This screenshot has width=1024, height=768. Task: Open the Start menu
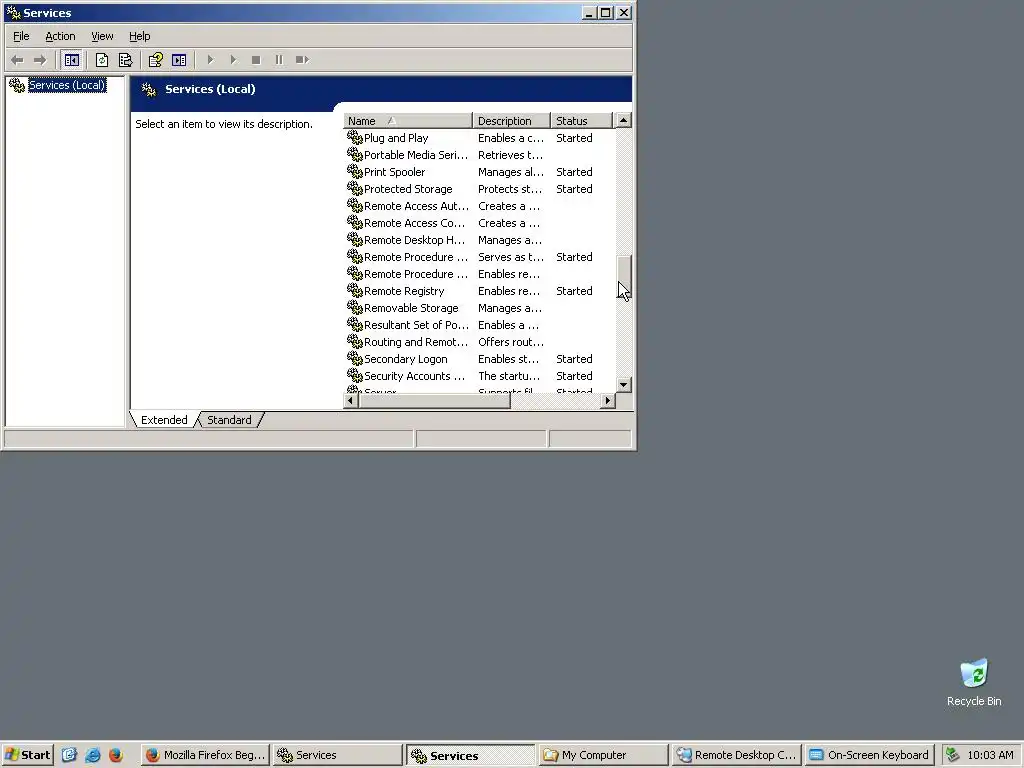tap(27, 755)
